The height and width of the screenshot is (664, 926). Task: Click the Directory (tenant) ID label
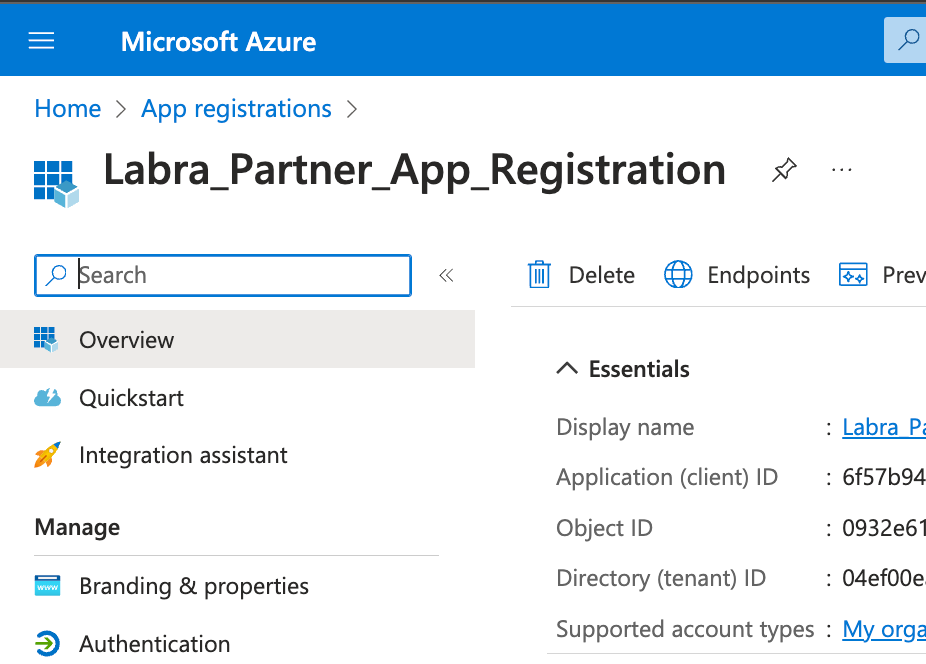pyautogui.click(x=661, y=578)
